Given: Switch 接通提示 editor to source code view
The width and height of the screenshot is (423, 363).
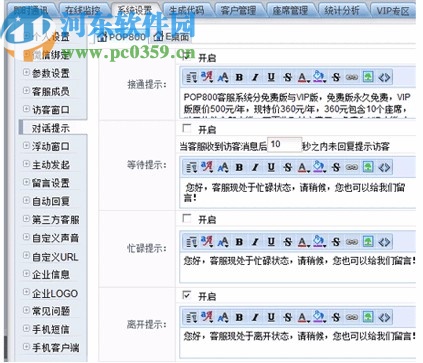Looking at the screenshot, I should [384, 77].
